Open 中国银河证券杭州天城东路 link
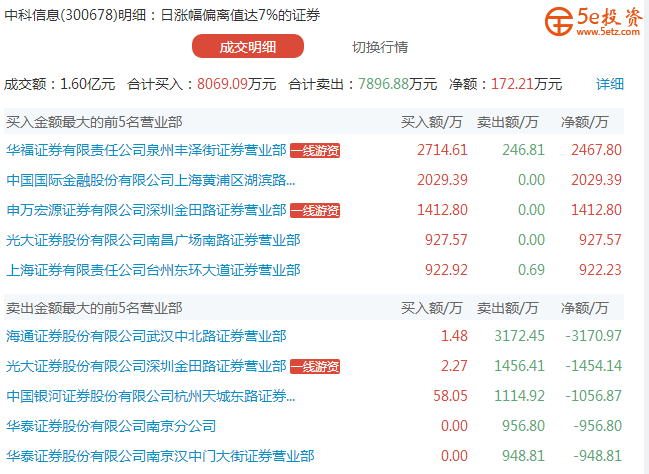Screen dimensions: 649x474 click(x=151, y=396)
